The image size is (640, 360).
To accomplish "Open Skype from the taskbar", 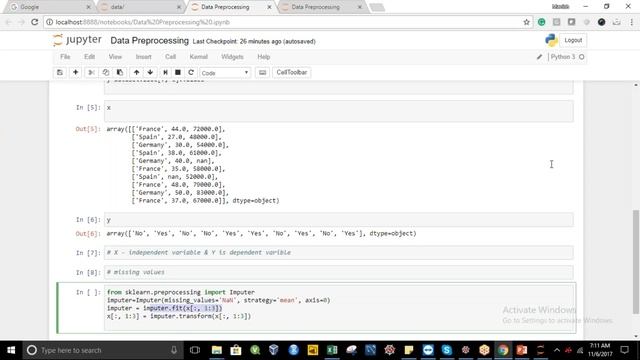I will point(447,350).
